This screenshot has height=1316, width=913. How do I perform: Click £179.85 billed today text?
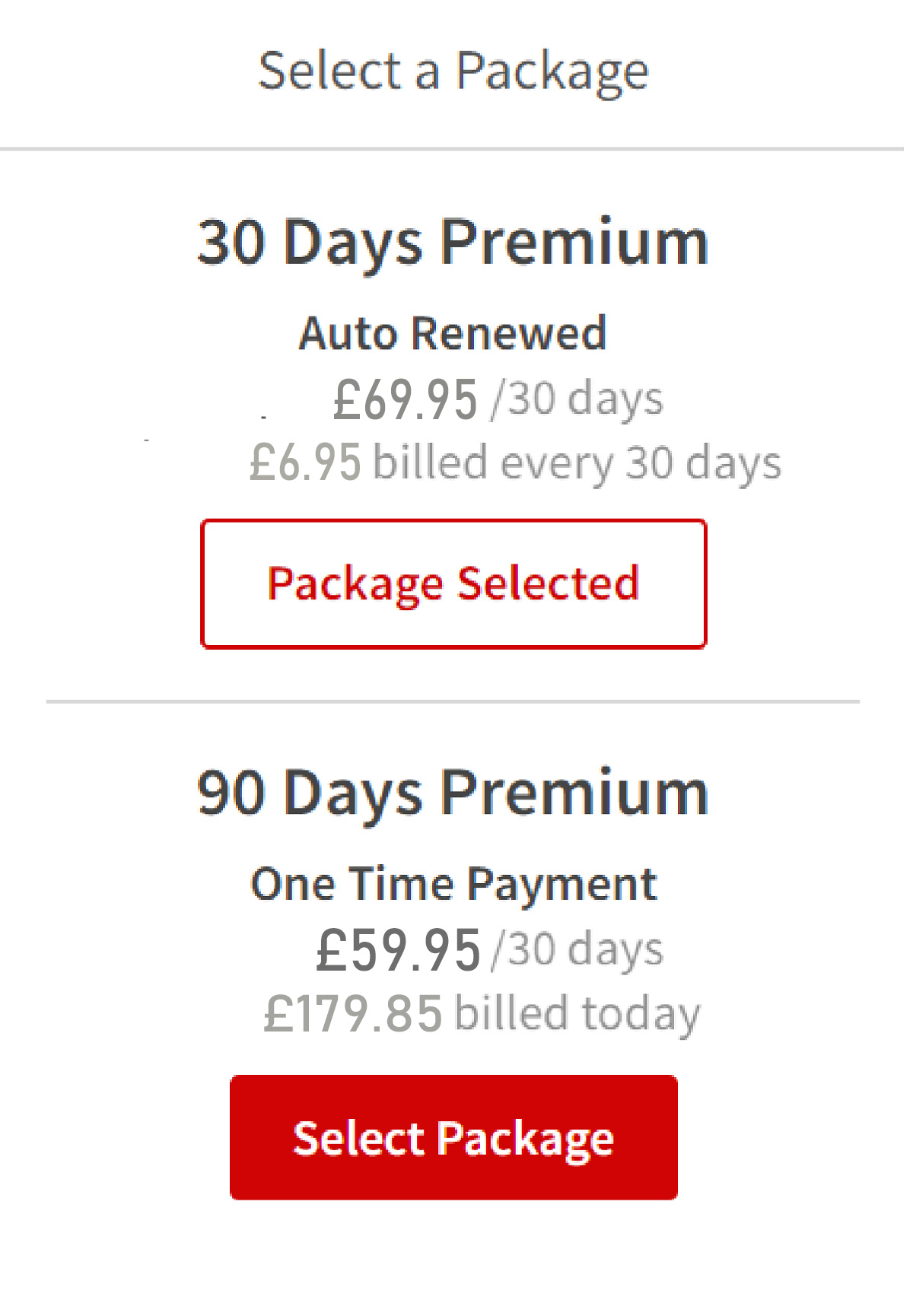point(481,1012)
